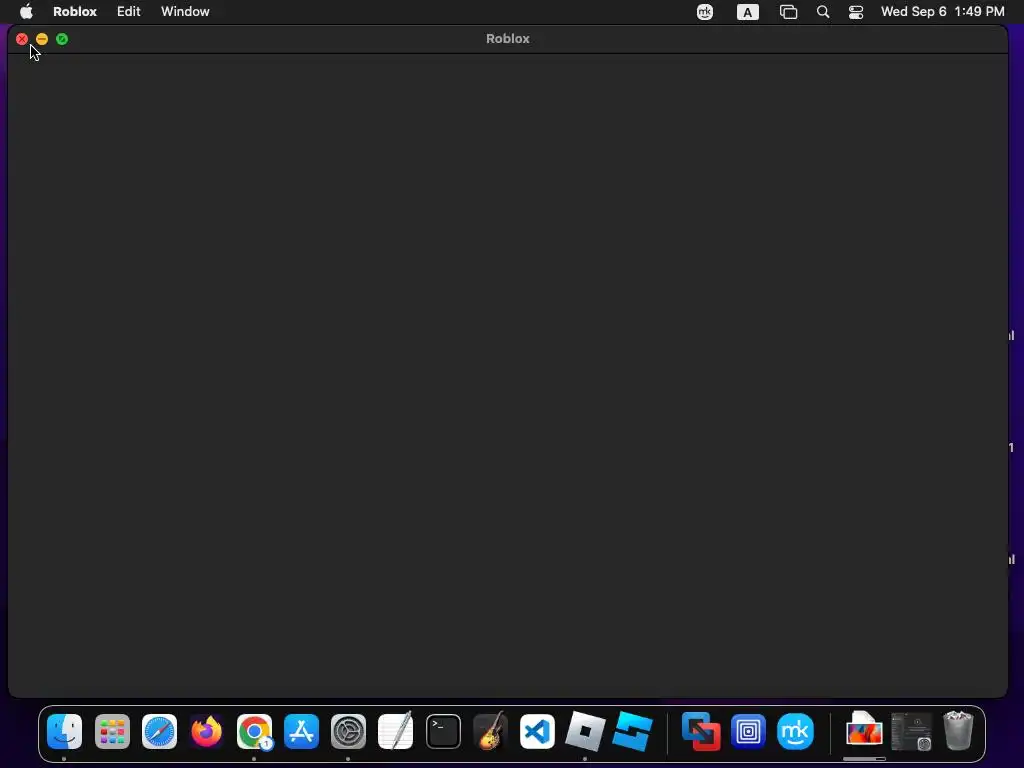This screenshot has width=1024, height=768.
Task: Launch GarageBand from the Dock
Action: [490, 731]
